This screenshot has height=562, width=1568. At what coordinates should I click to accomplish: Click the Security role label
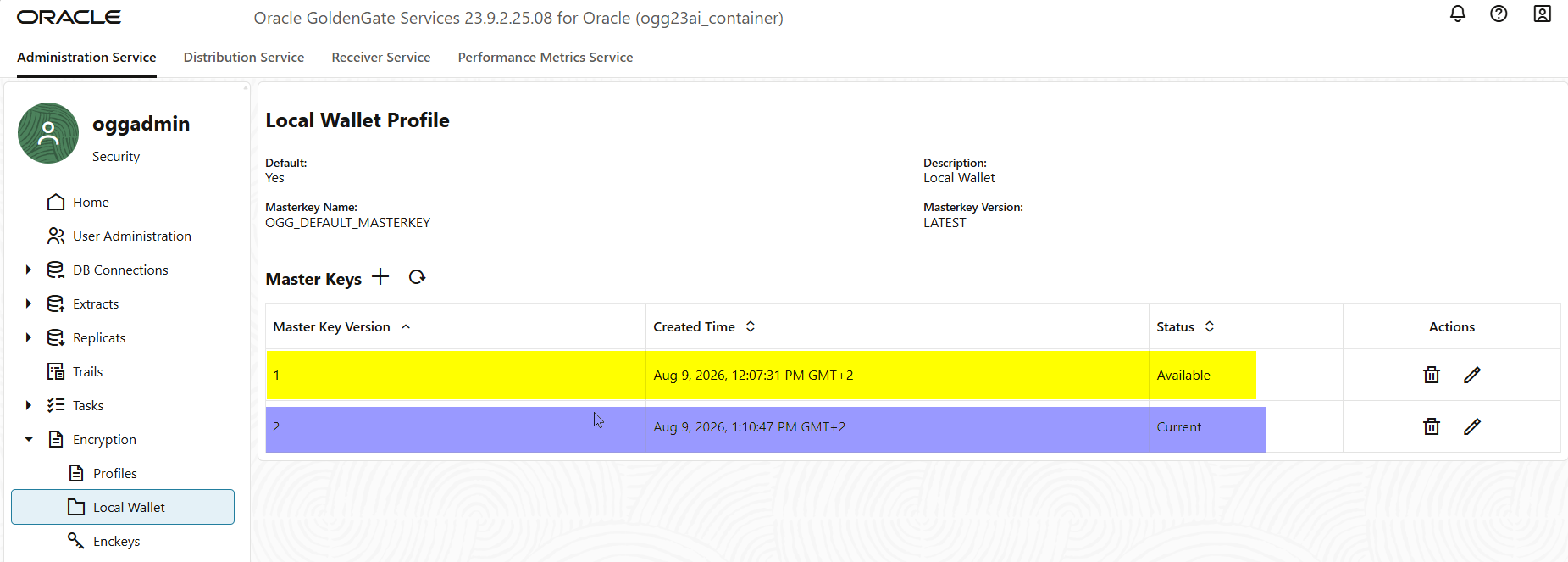116,156
